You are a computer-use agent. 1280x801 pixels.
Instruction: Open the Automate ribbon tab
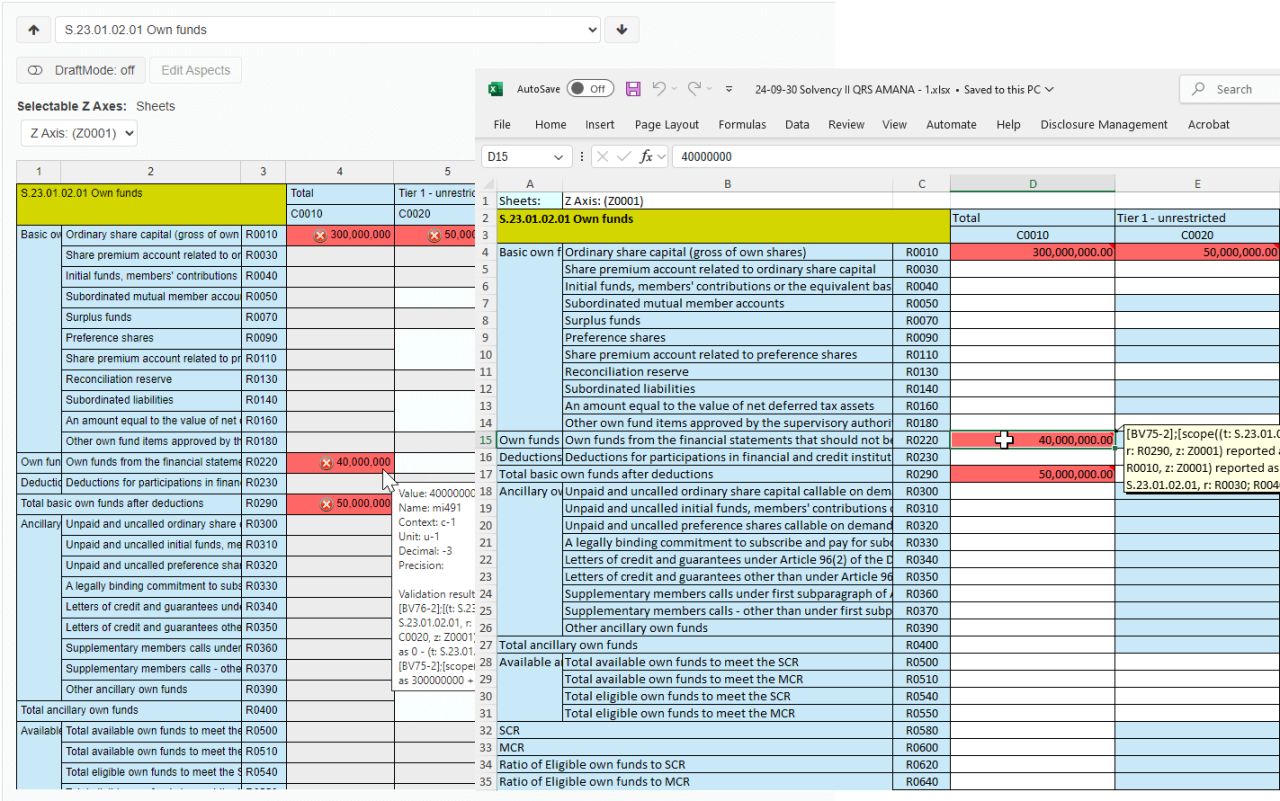pos(951,125)
